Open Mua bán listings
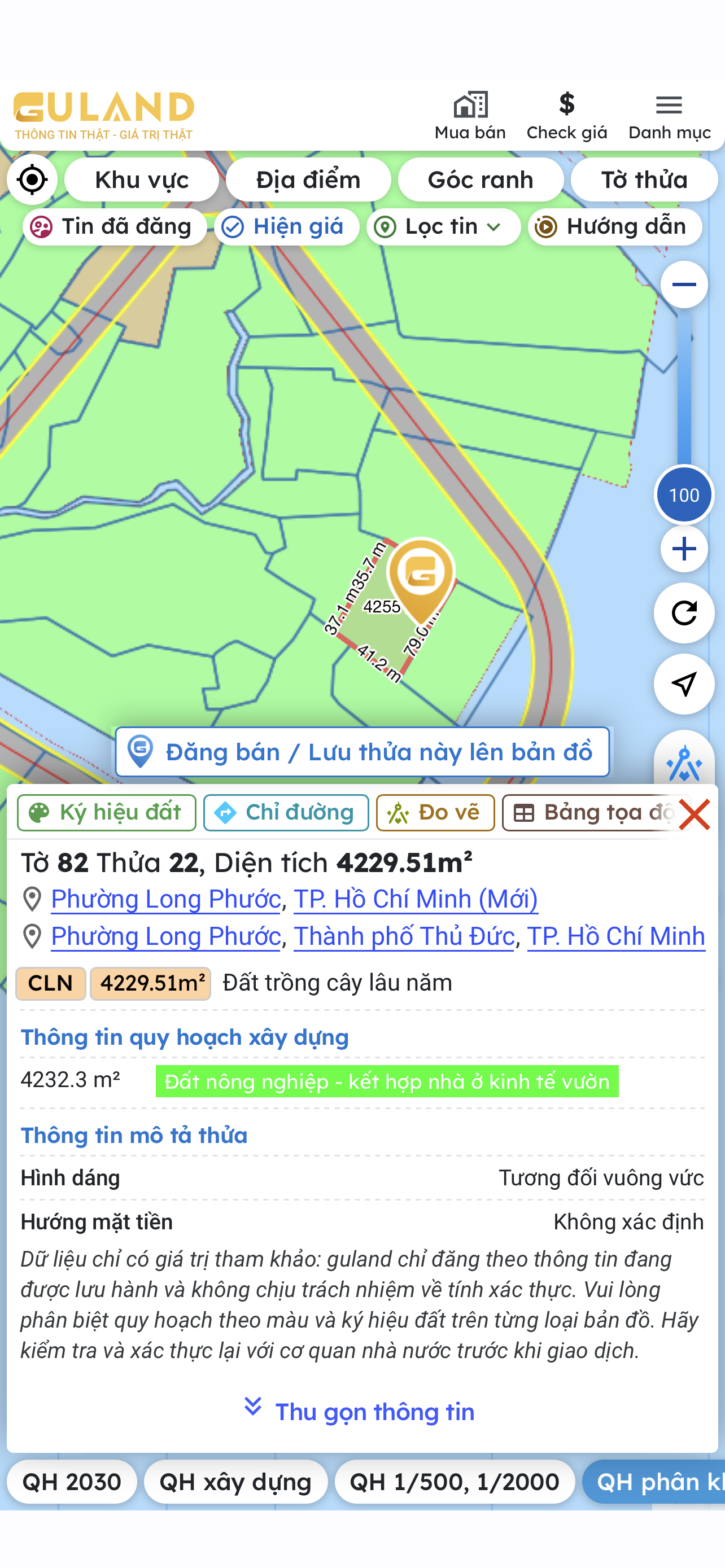Image resolution: width=725 pixels, height=1568 pixels. (x=470, y=116)
